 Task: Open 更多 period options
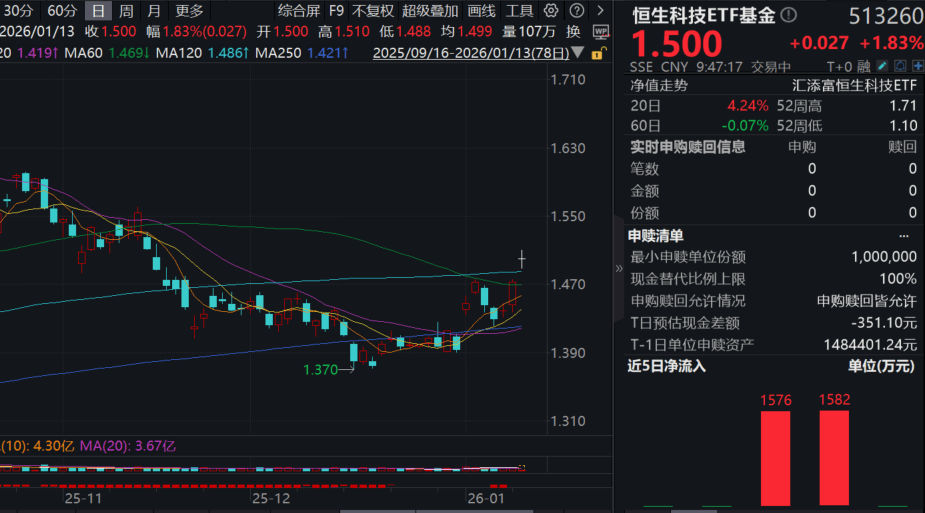click(x=189, y=11)
